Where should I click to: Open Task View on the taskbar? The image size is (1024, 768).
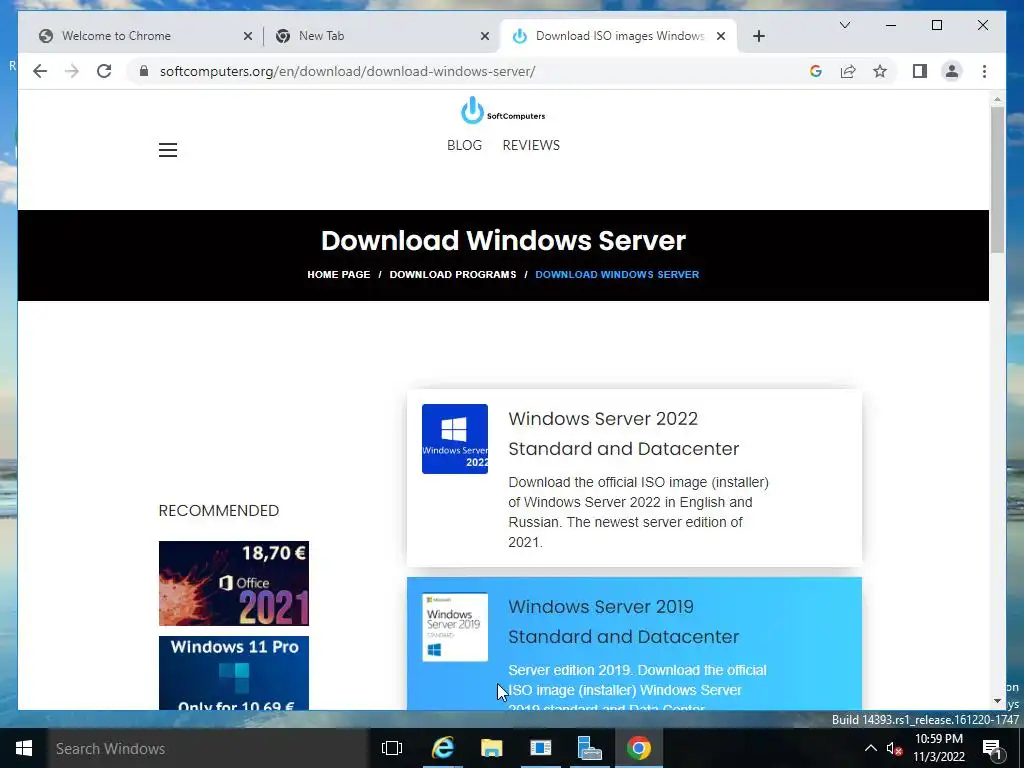pos(392,748)
